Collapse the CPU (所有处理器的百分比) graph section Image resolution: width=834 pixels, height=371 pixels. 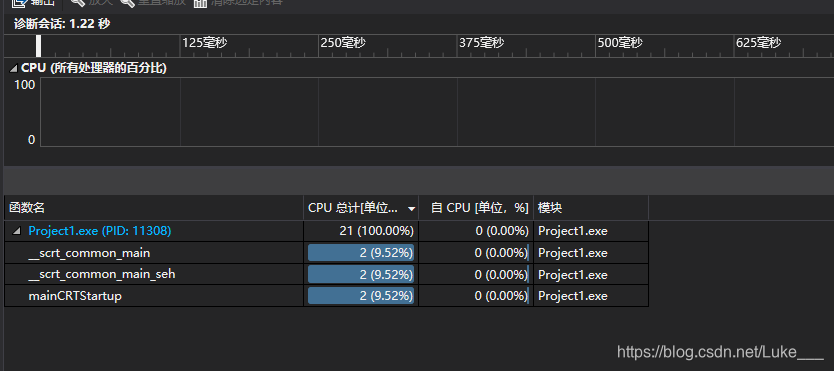point(13,69)
